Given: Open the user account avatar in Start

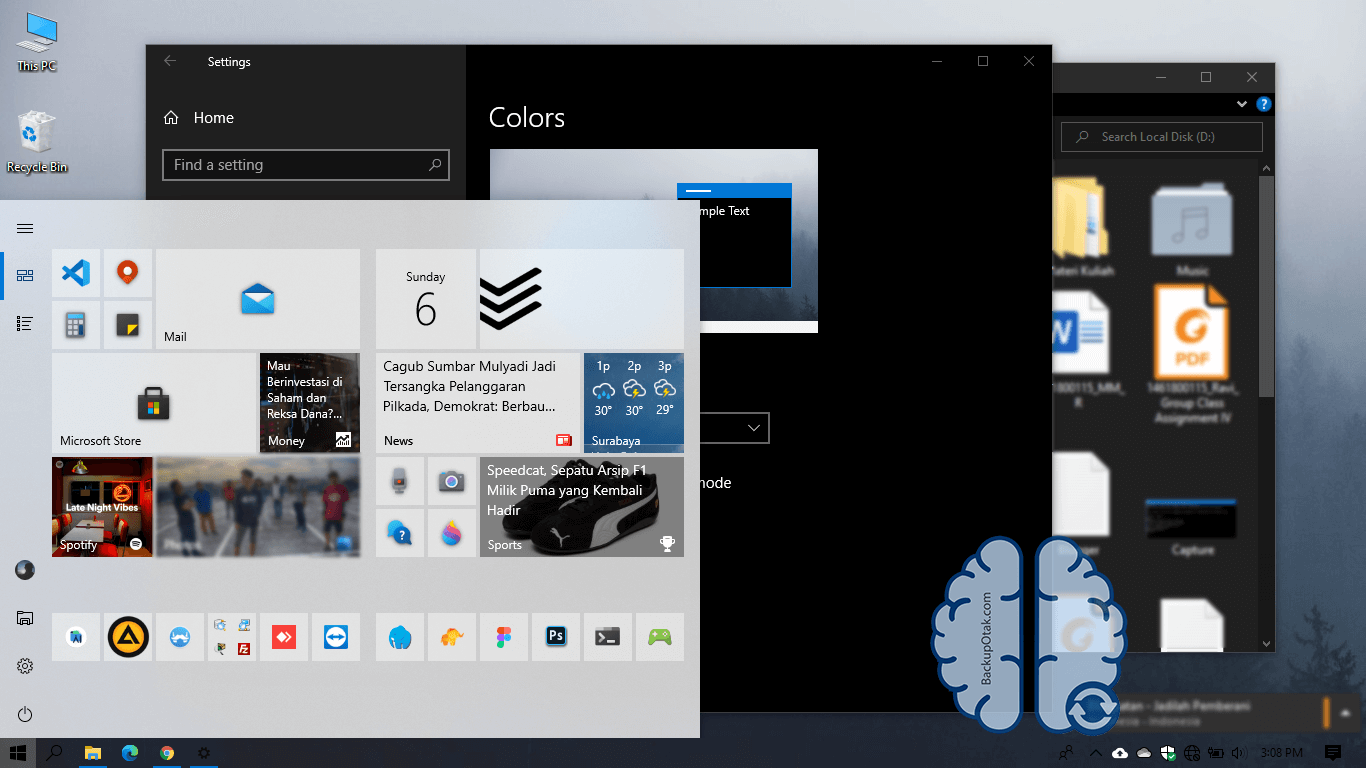Looking at the screenshot, I should (25, 570).
